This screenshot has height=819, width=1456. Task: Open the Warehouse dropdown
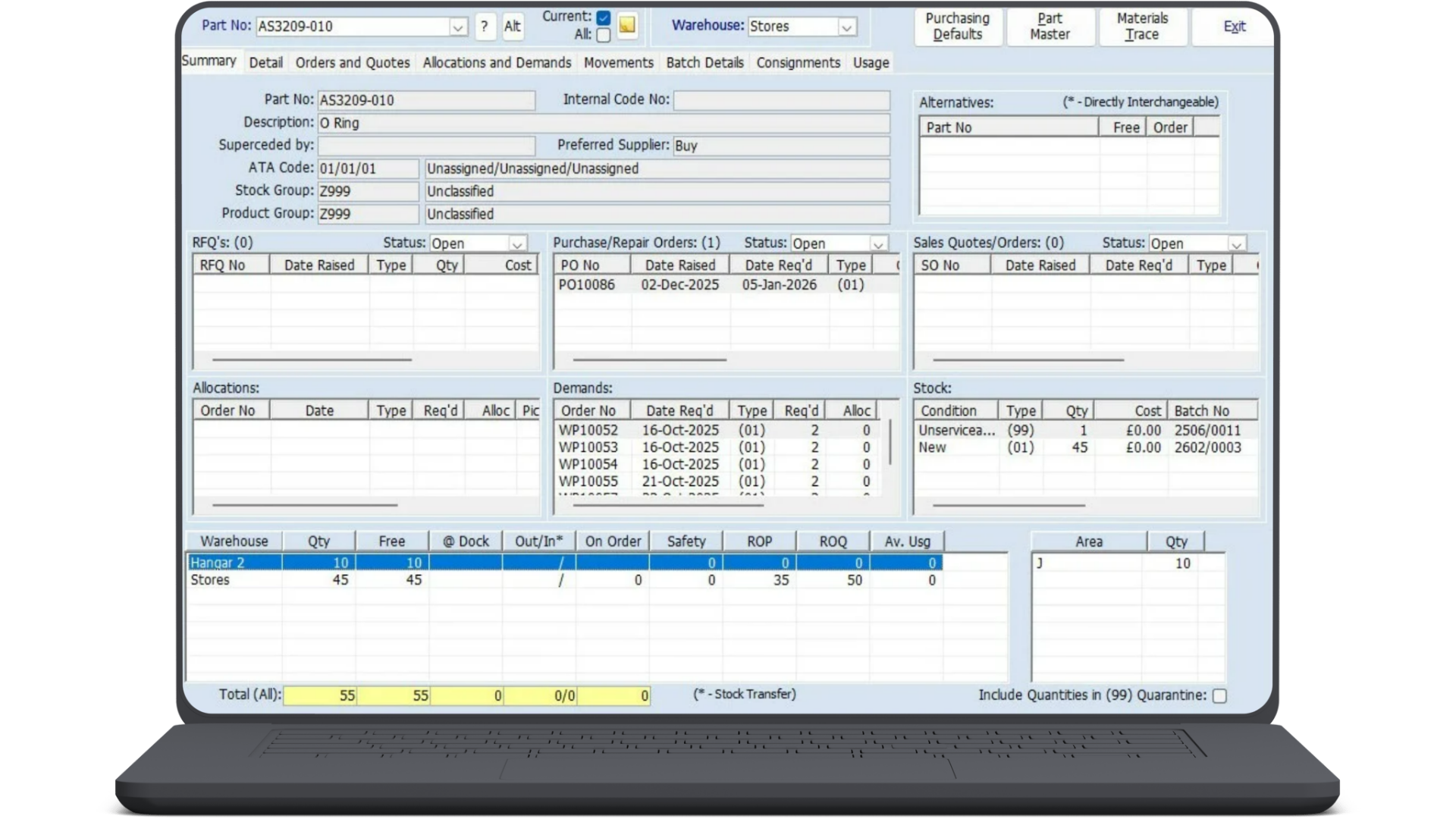coord(847,27)
